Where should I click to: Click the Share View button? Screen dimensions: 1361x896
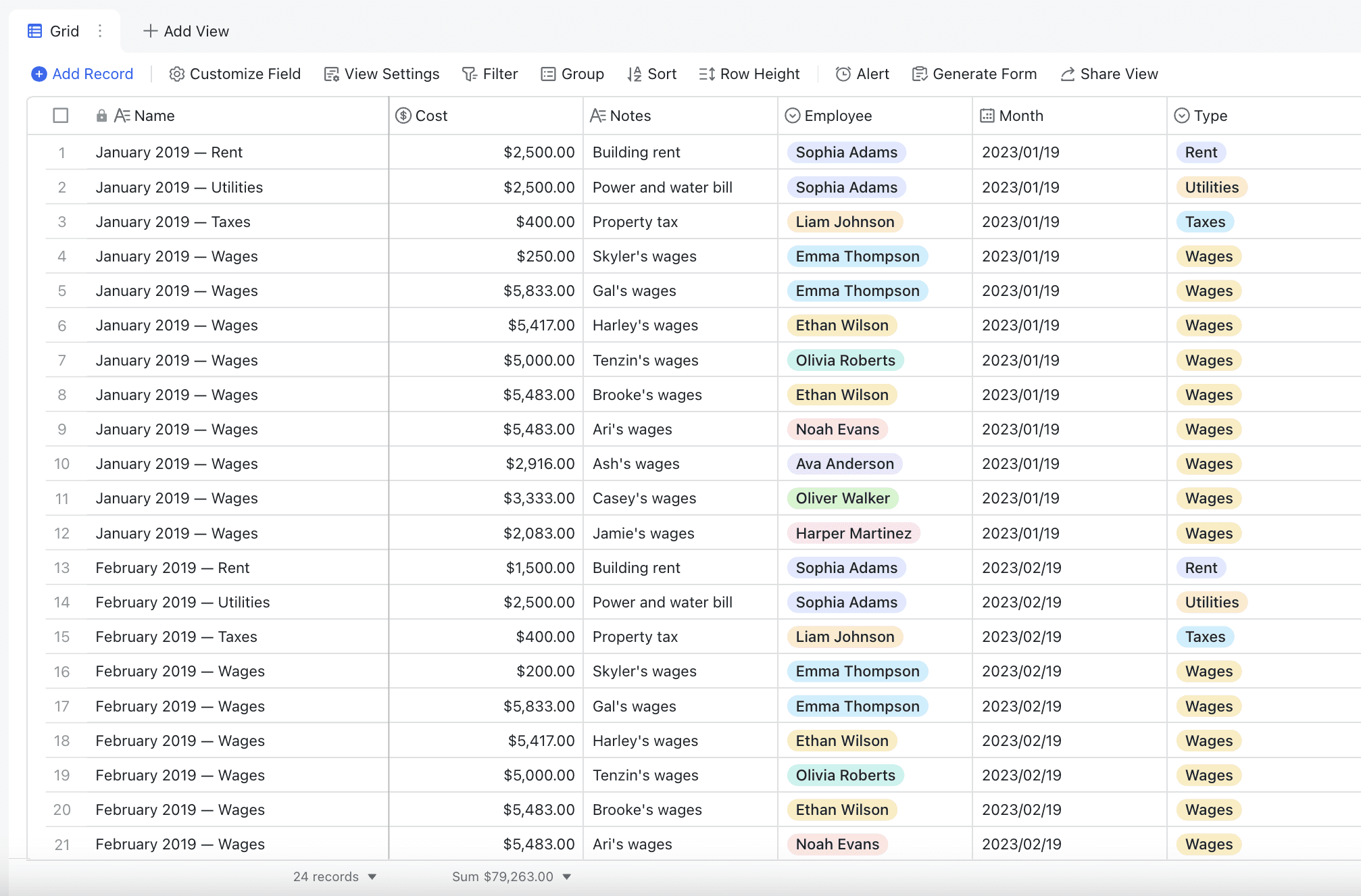pos(1109,74)
